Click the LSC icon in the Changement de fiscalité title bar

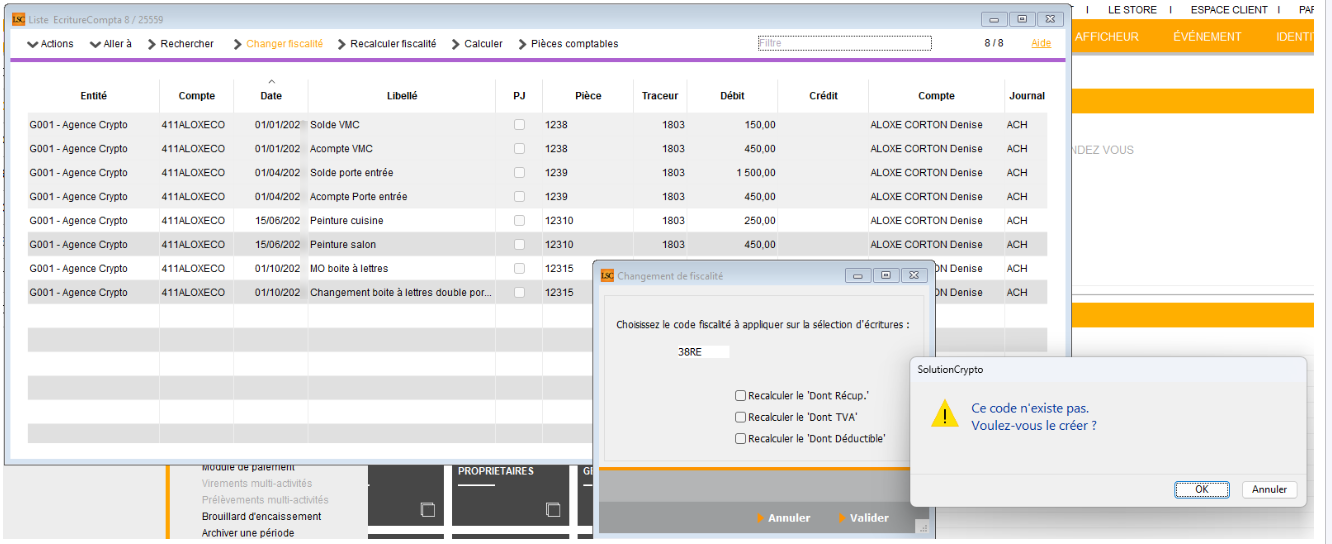(x=607, y=276)
